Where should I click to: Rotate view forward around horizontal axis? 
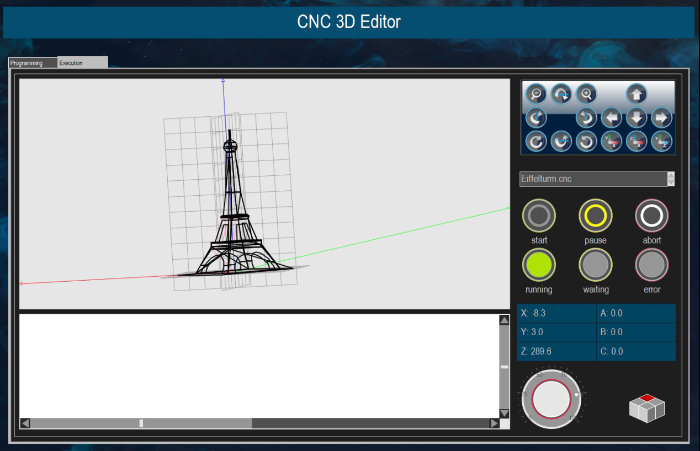tap(561, 94)
